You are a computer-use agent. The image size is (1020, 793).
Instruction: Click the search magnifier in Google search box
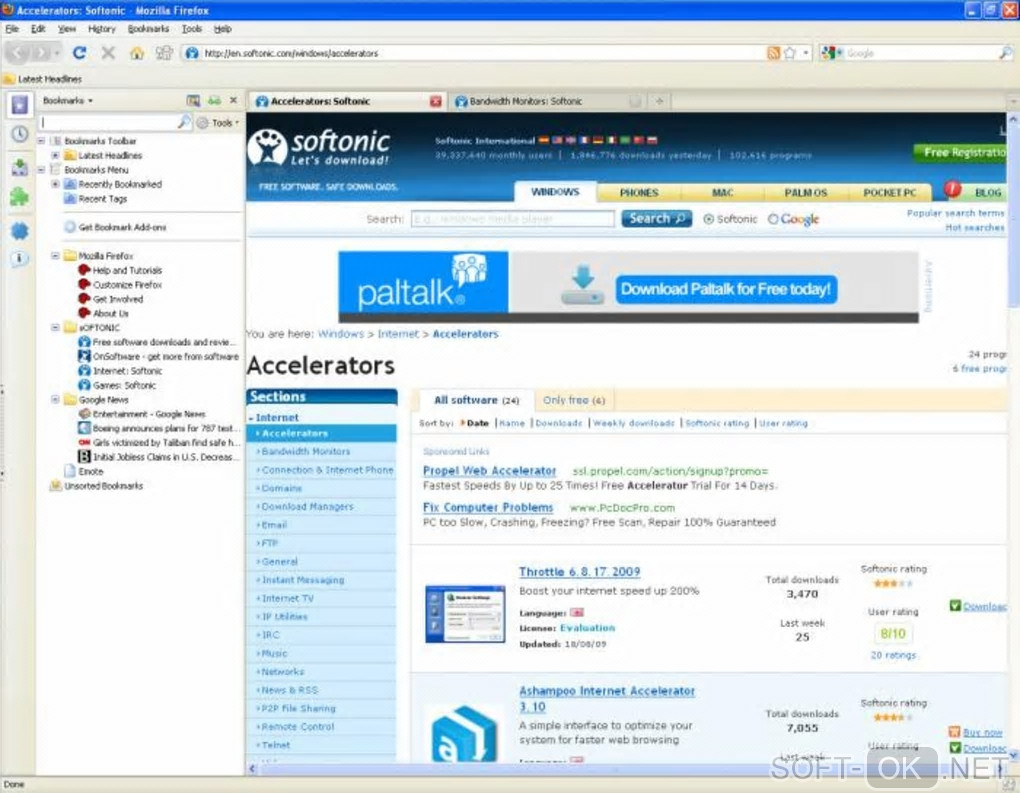click(x=1005, y=53)
